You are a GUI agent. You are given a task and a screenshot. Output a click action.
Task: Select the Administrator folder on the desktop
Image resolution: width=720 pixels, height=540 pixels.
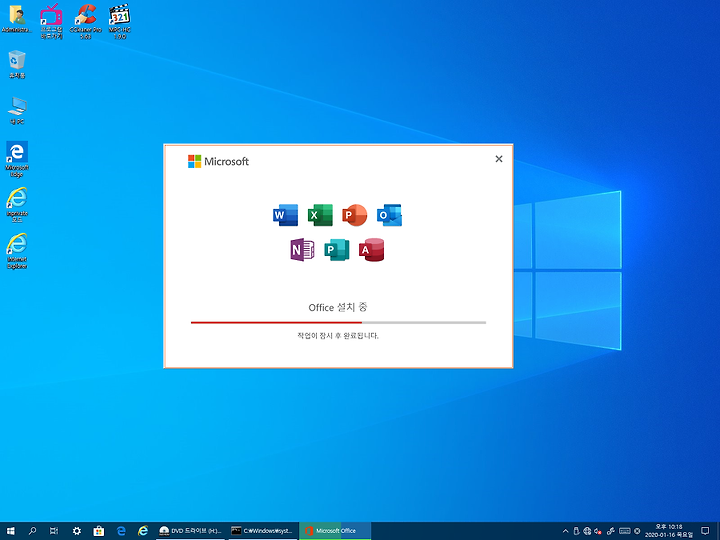[17, 19]
